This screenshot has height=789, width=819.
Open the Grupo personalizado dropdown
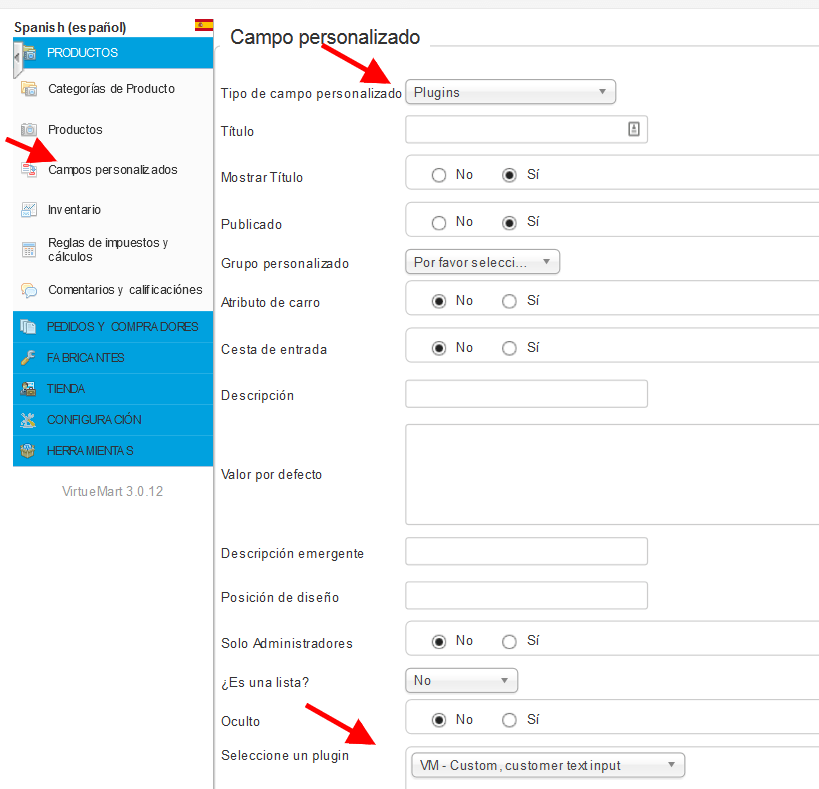[483, 262]
